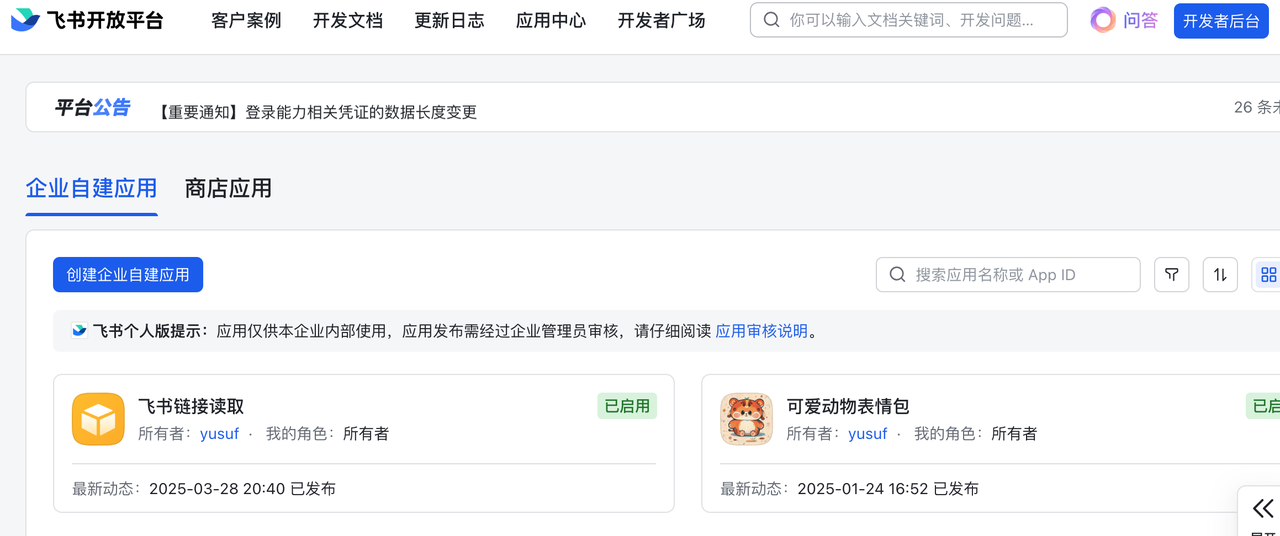Click the magnifier icon in app search
Image resolution: width=1280 pixels, height=536 pixels.
[897, 275]
